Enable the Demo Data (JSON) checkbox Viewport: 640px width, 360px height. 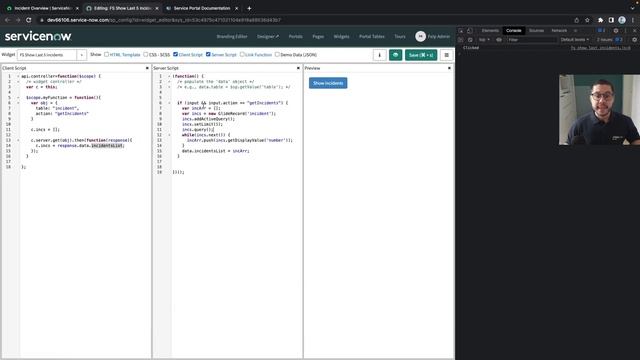point(277,54)
